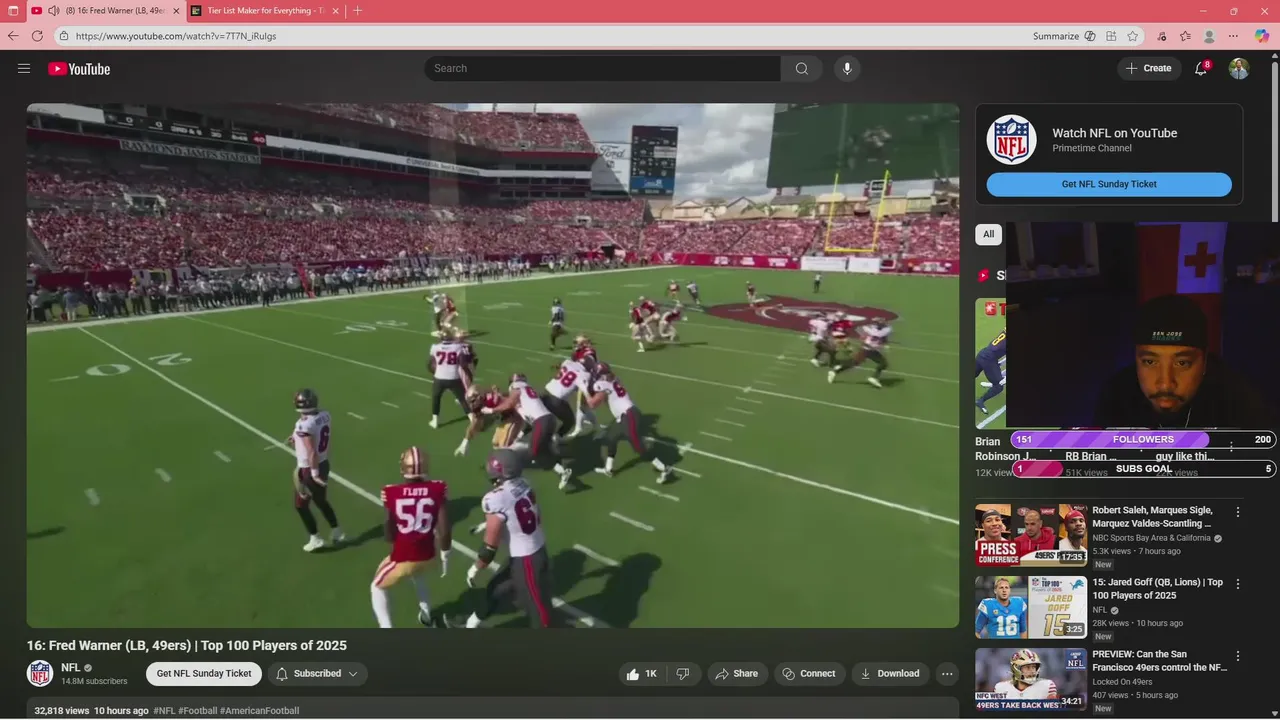Mute tab using speaker icon

pos(54,11)
